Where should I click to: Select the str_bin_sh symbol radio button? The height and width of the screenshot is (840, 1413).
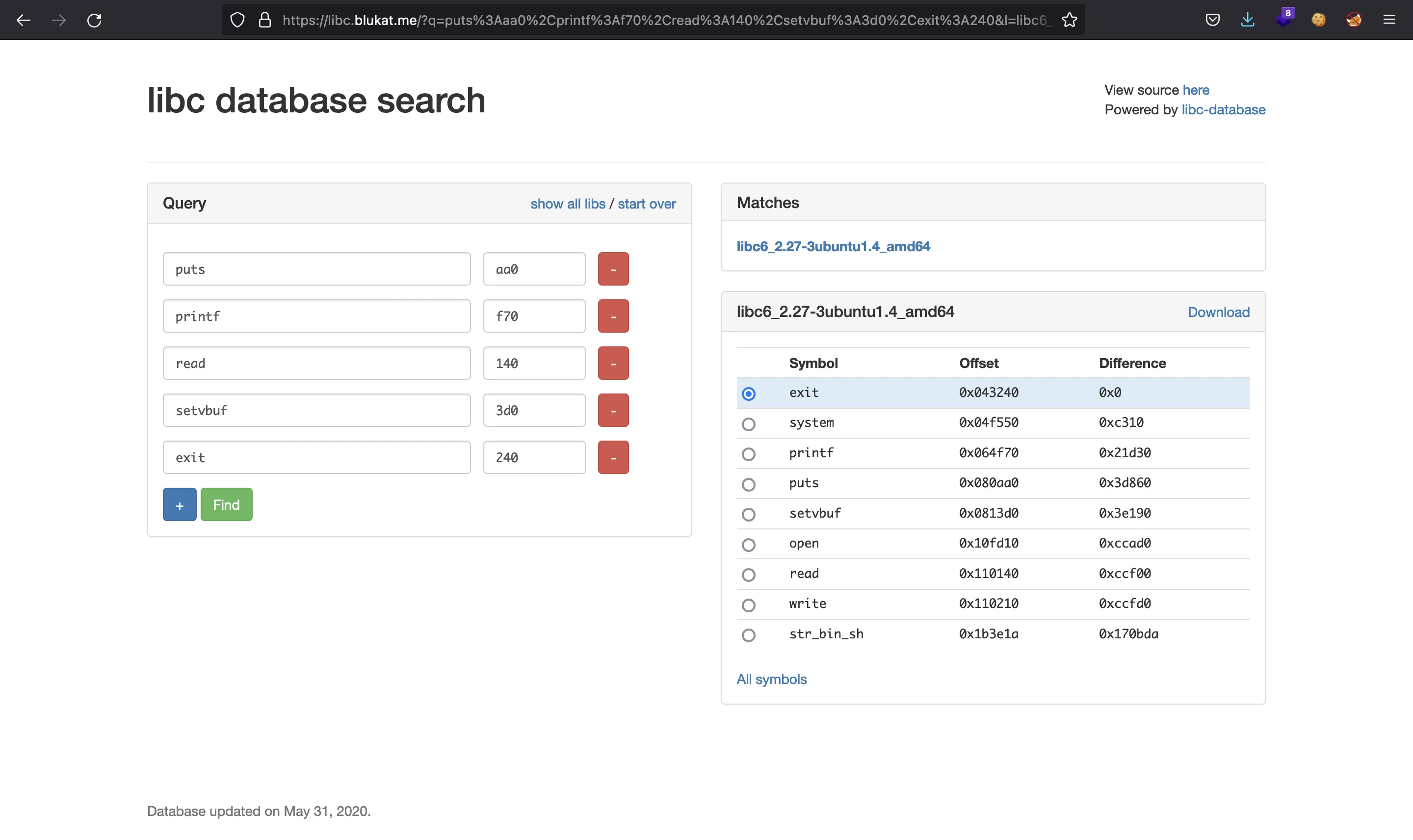point(749,635)
